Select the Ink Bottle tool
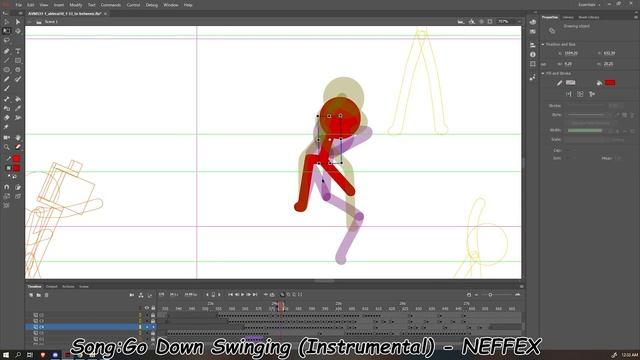The image size is (640, 360). (x=7, y=109)
